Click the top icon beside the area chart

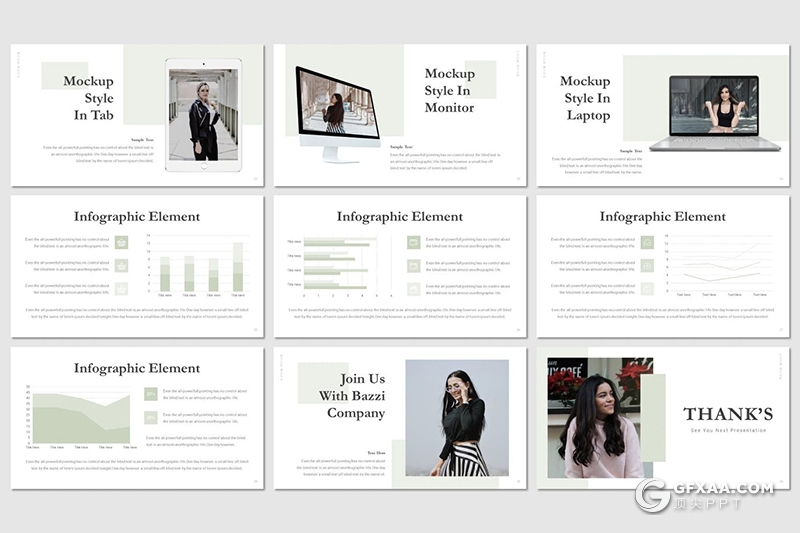coord(150,394)
